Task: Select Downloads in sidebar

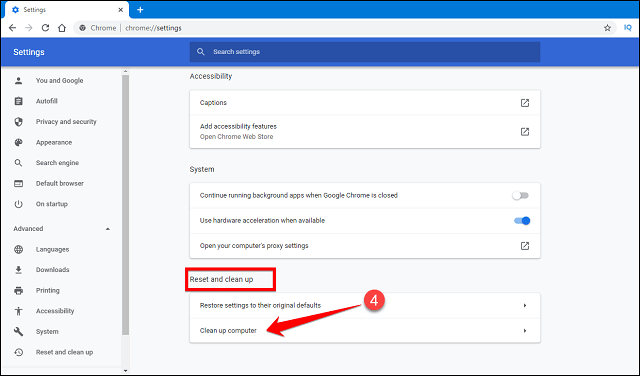Action: 52,270
